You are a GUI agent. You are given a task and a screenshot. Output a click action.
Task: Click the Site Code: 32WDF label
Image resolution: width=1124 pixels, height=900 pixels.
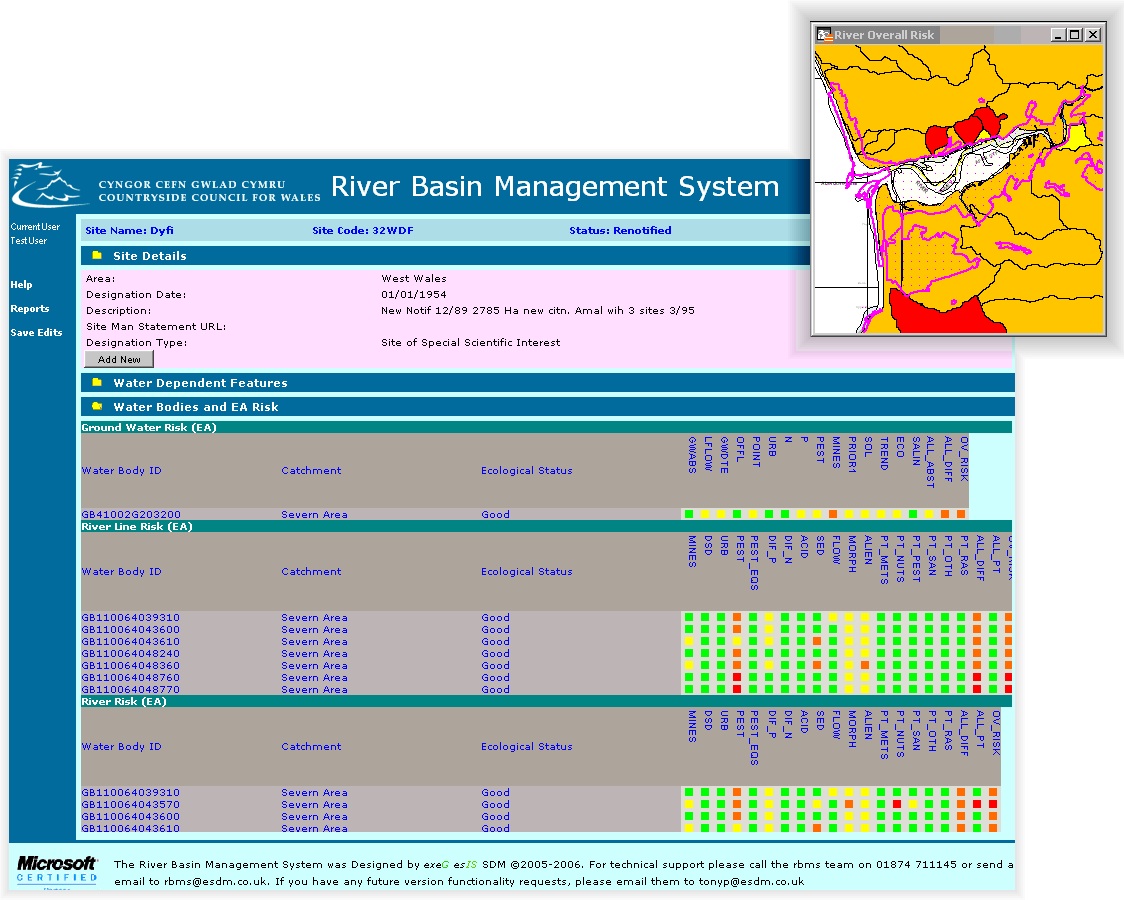pyautogui.click(x=363, y=230)
